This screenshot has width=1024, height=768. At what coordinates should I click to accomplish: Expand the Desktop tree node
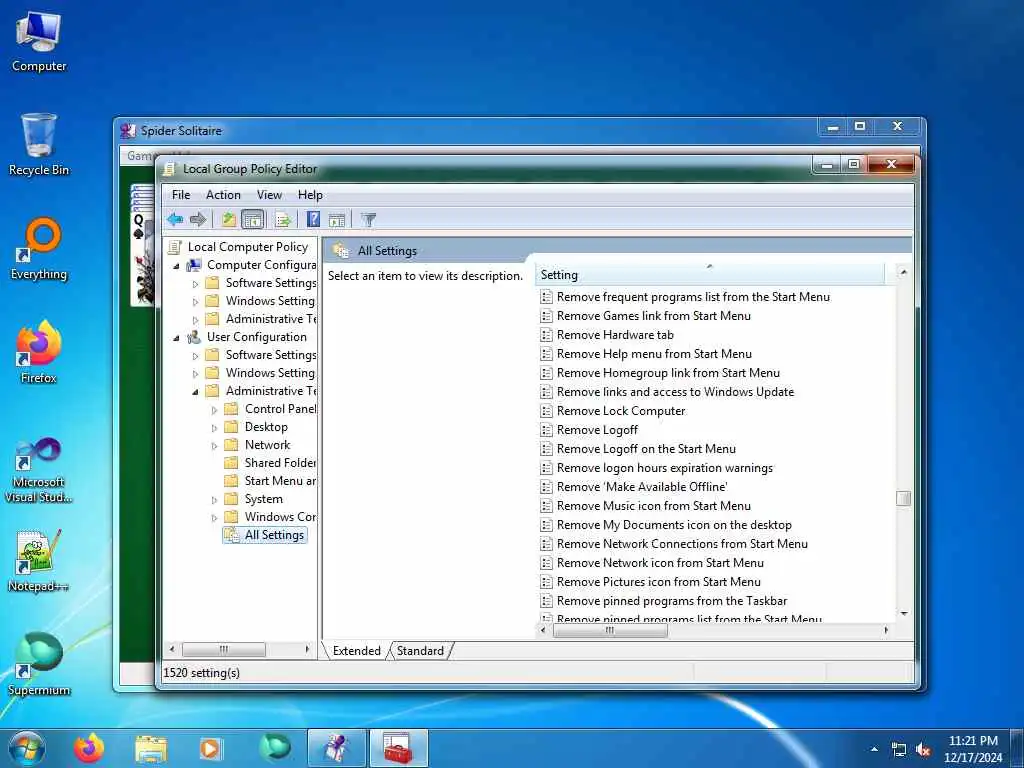[214, 428]
